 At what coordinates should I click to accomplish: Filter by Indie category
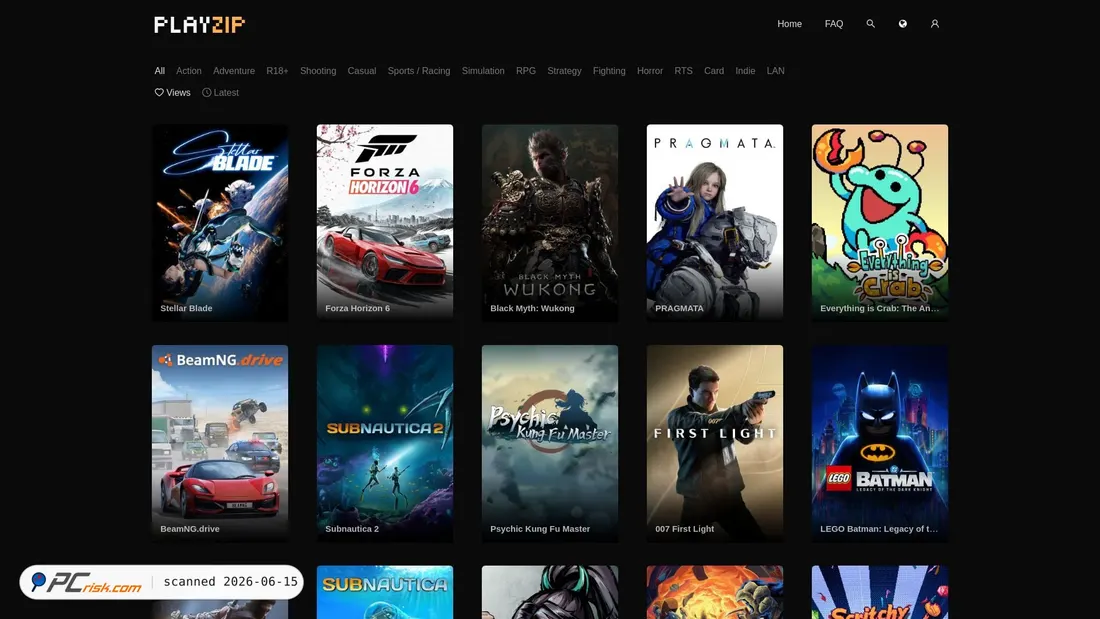click(745, 71)
